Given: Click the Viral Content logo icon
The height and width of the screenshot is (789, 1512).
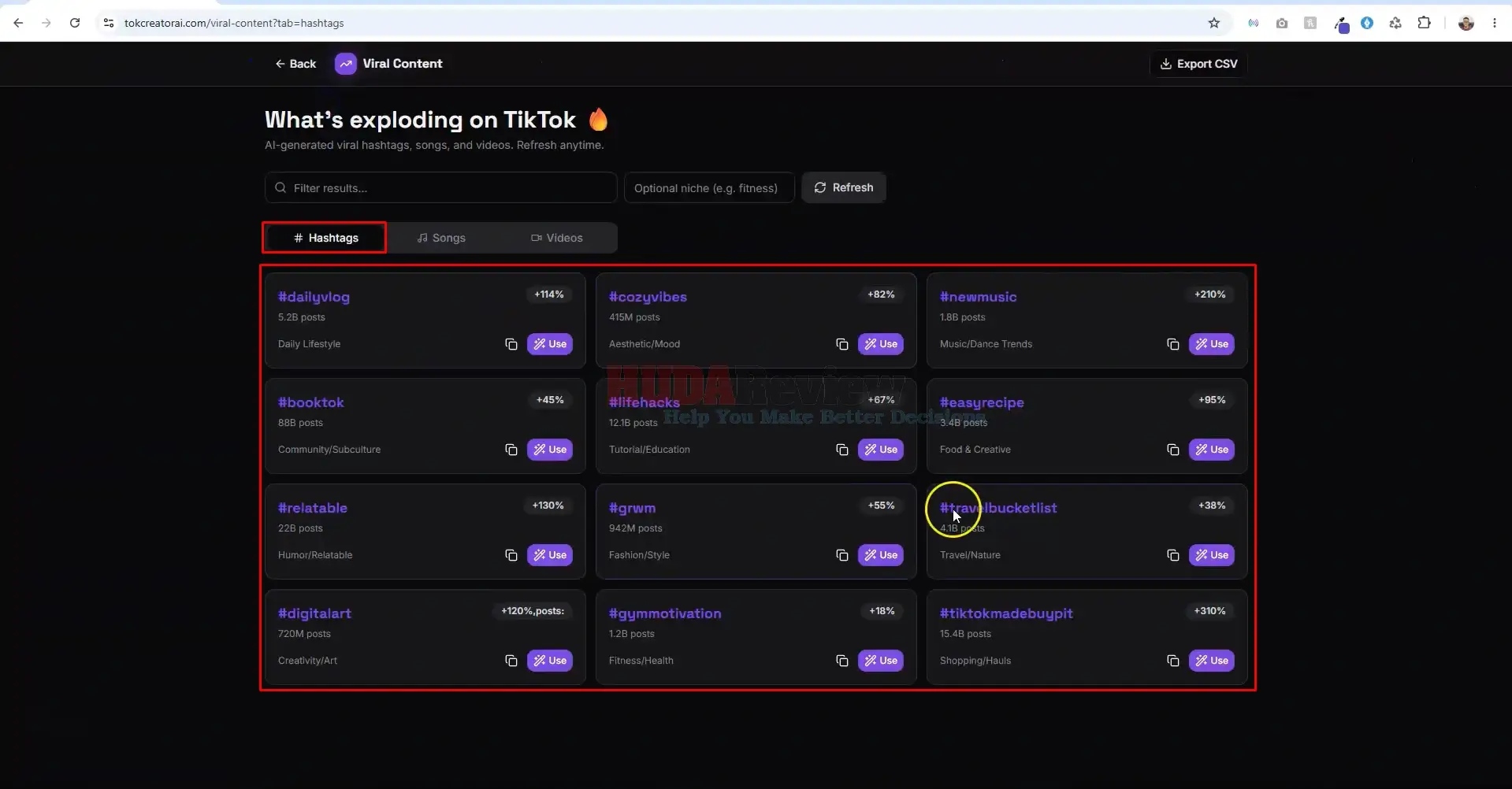Looking at the screenshot, I should 346,64.
